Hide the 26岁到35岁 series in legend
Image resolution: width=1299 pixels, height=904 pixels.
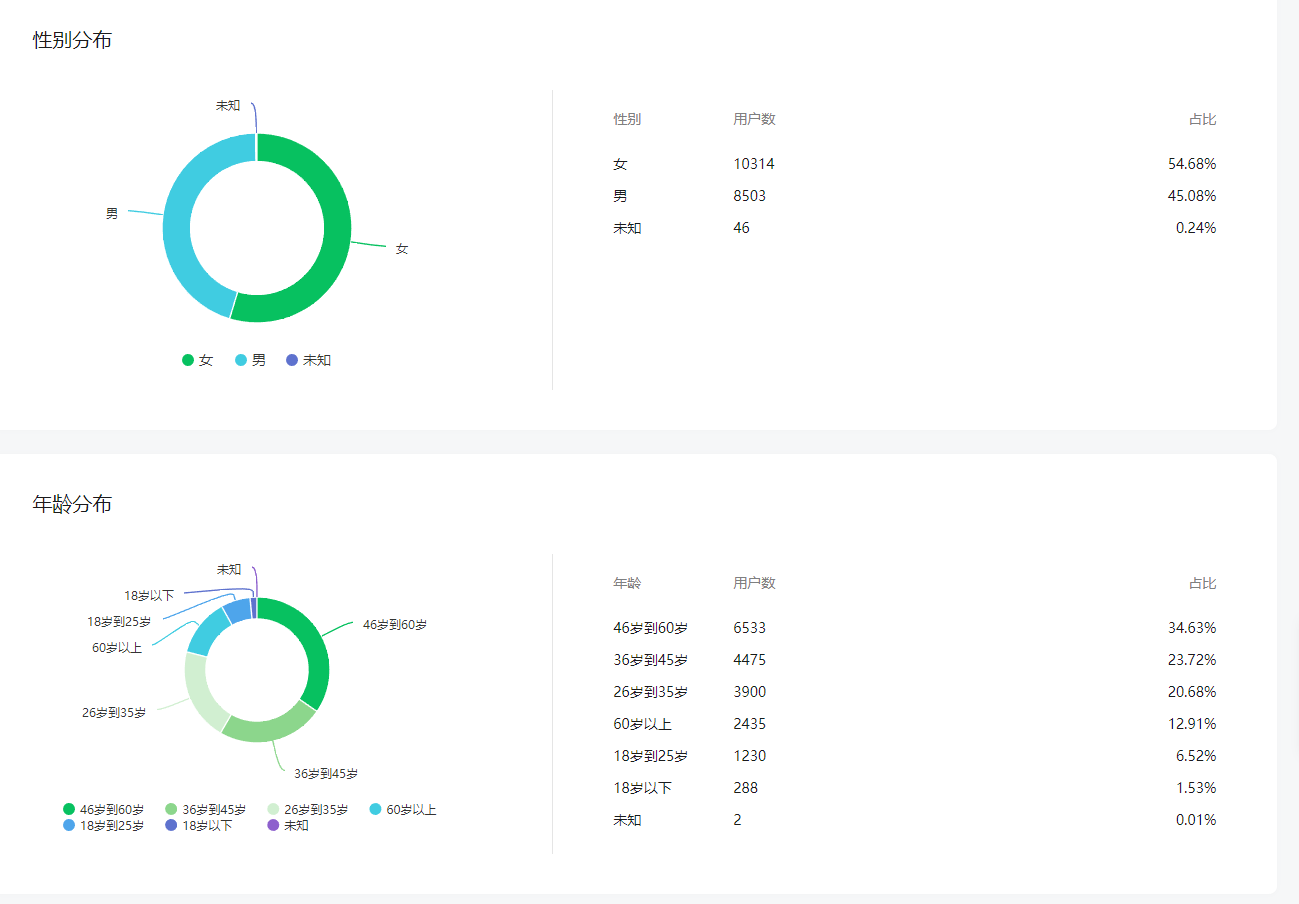(x=307, y=809)
